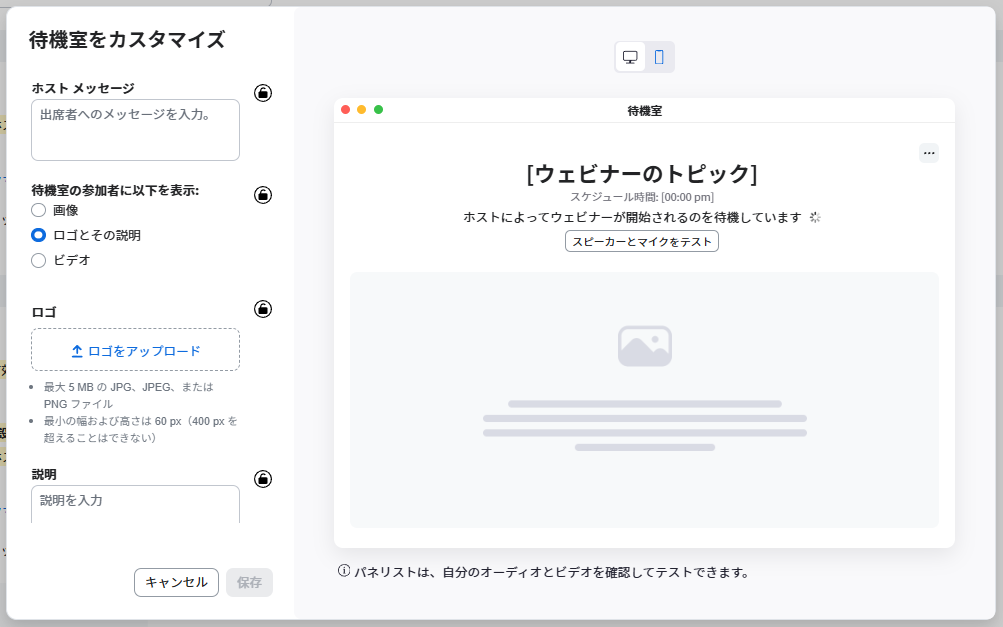1003x627 pixels.
Task: Click the image placeholder icon in preview
Action: tap(644, 346)
